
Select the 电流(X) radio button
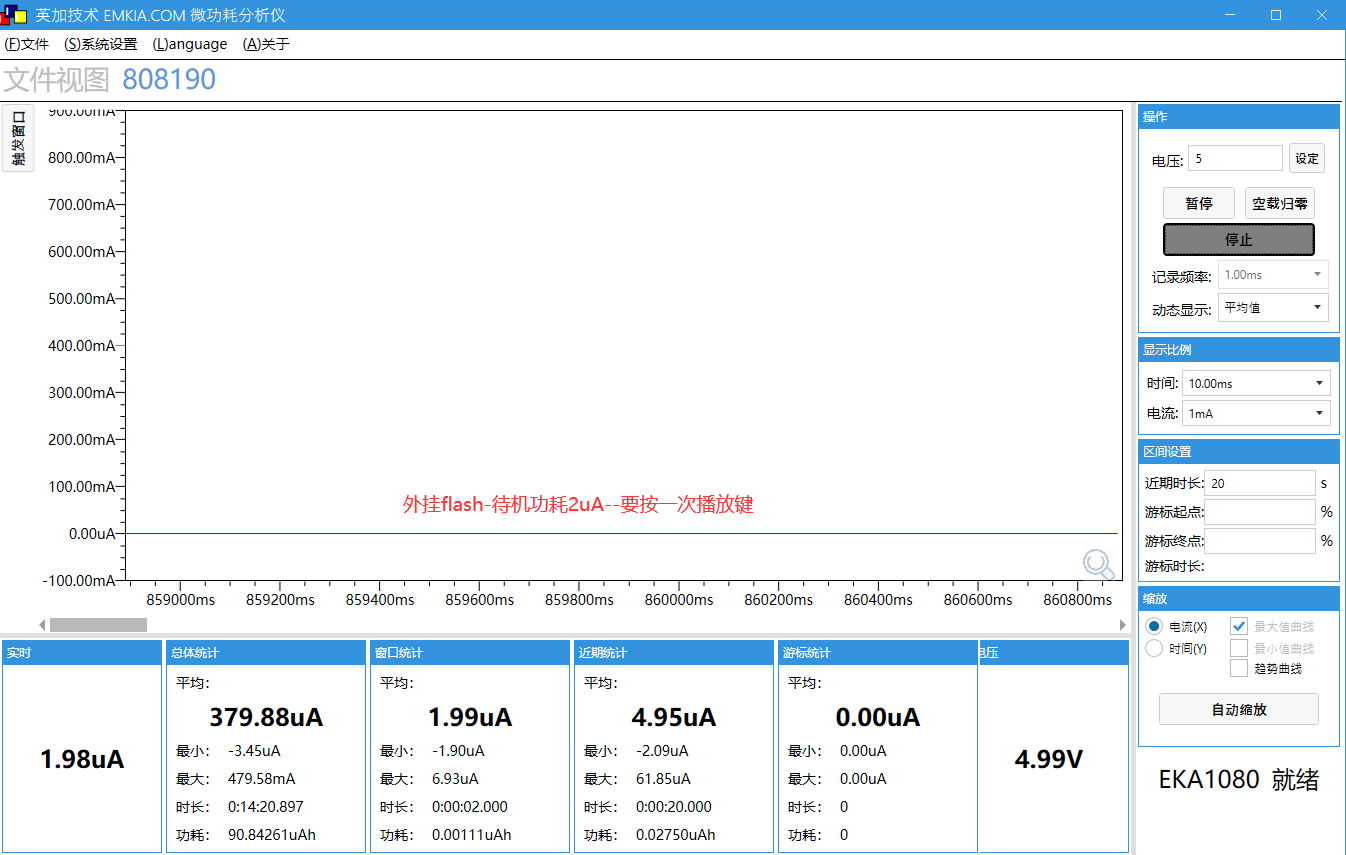pyautogui.click(x=1154, y=626)
